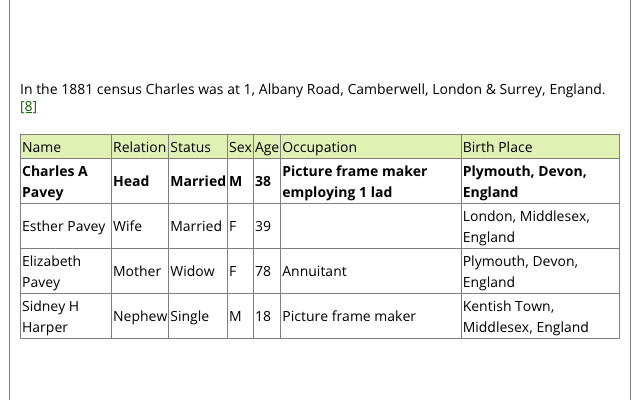
Task: Click the Annuitant occupation cell
Action: click(371, 271)
